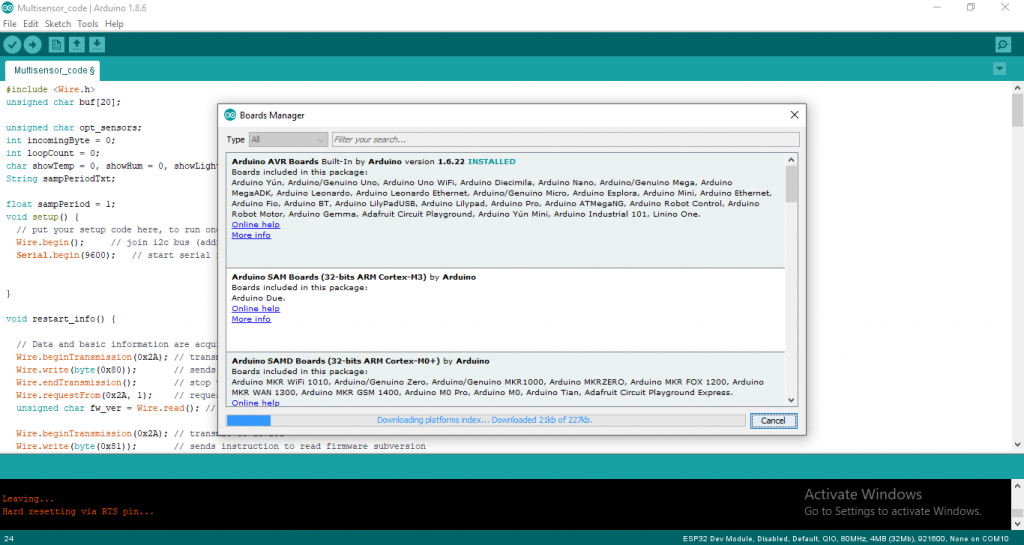Open the Tools menu
This screenshot has height=545, width=1024.
[88, 23]
